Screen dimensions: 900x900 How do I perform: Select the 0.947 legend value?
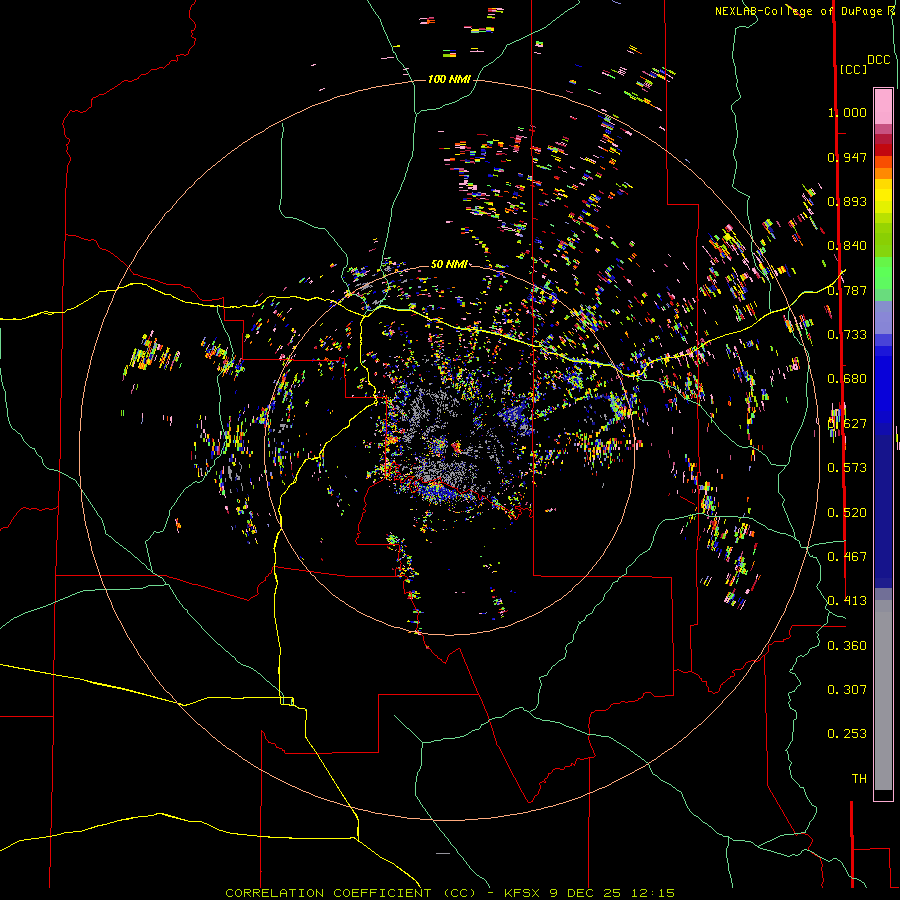pyautogui.click(x=847, y=157)
